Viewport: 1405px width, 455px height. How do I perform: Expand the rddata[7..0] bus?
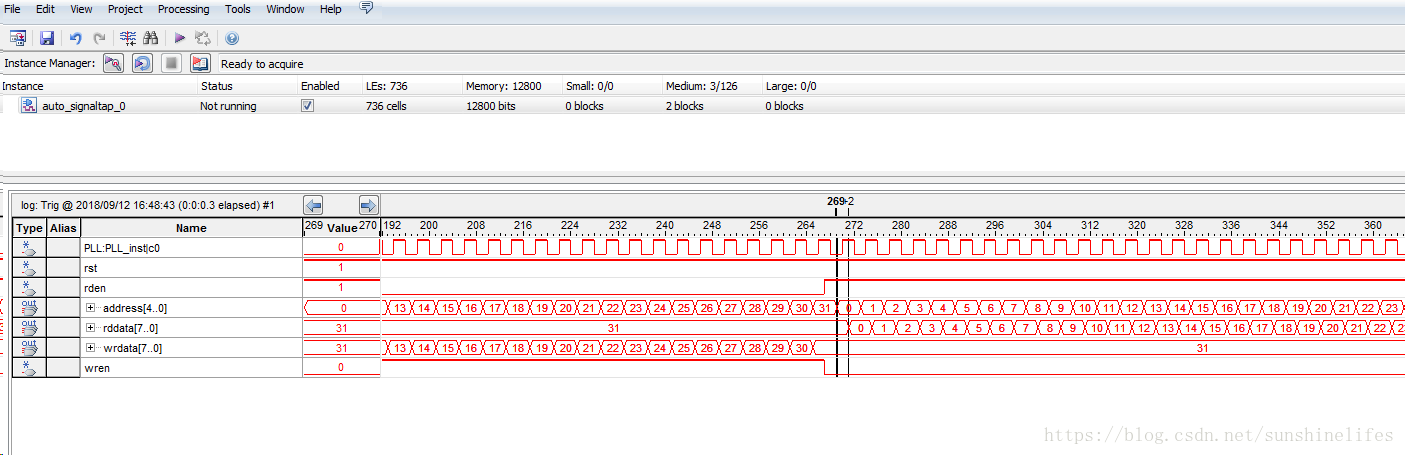90,328
